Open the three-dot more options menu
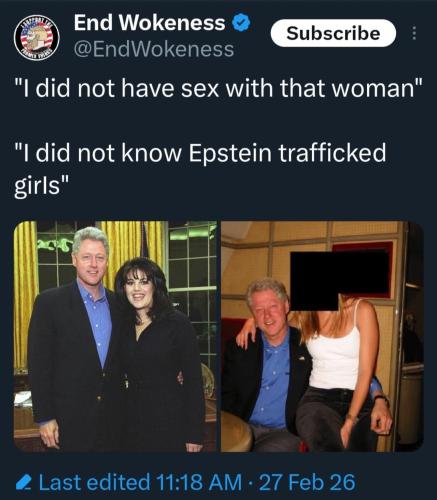437x500 pixels. click(x=414, y=33)
